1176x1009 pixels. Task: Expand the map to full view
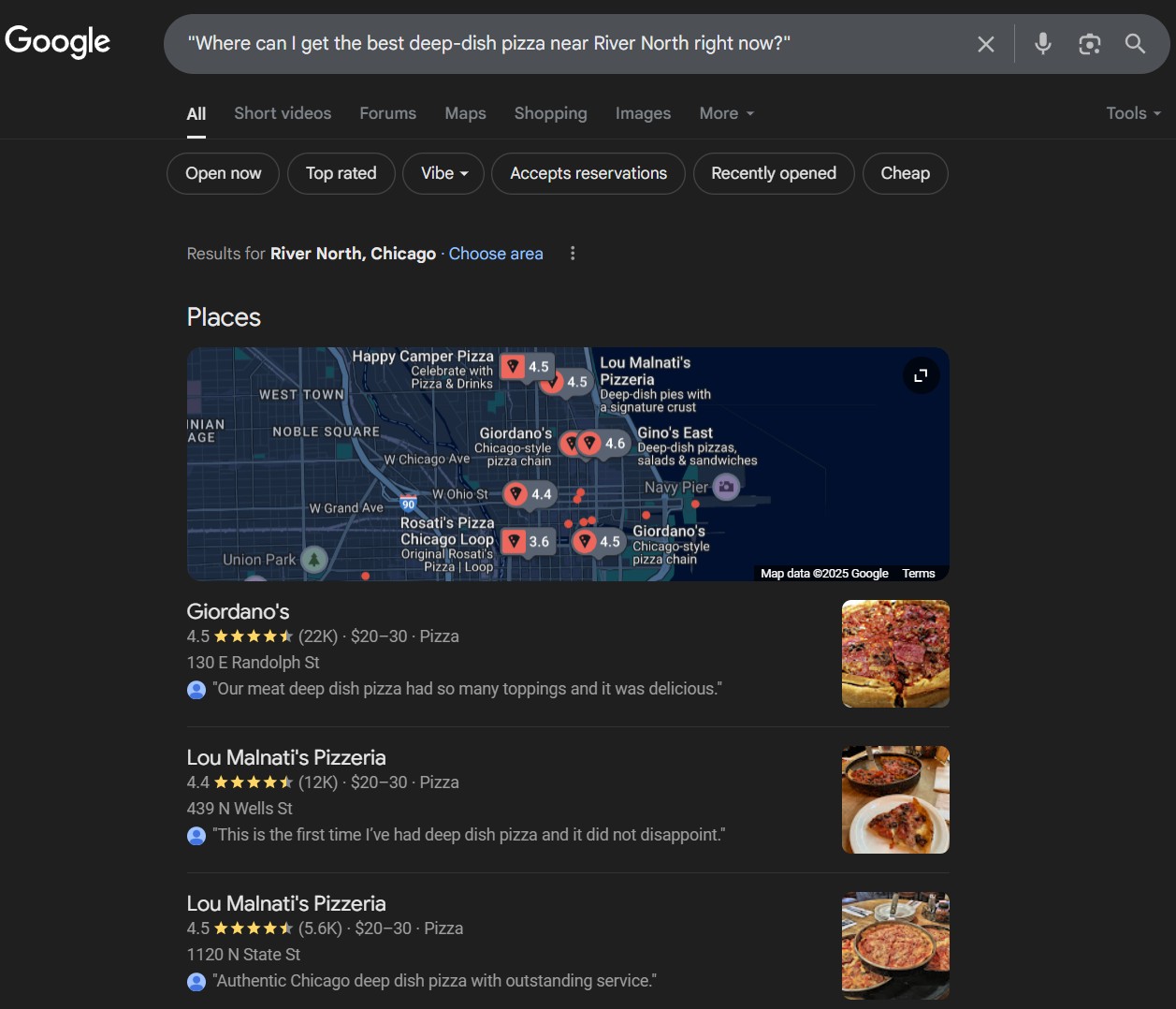[x=921, y=375]
